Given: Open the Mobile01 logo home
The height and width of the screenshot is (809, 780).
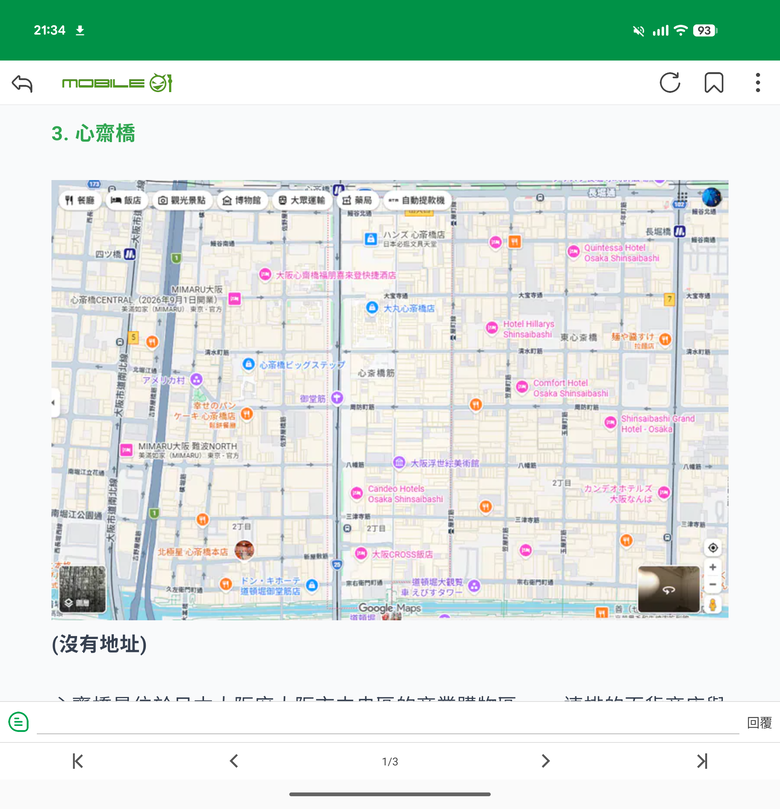Looking at the screenshot, I should [117, 83].
